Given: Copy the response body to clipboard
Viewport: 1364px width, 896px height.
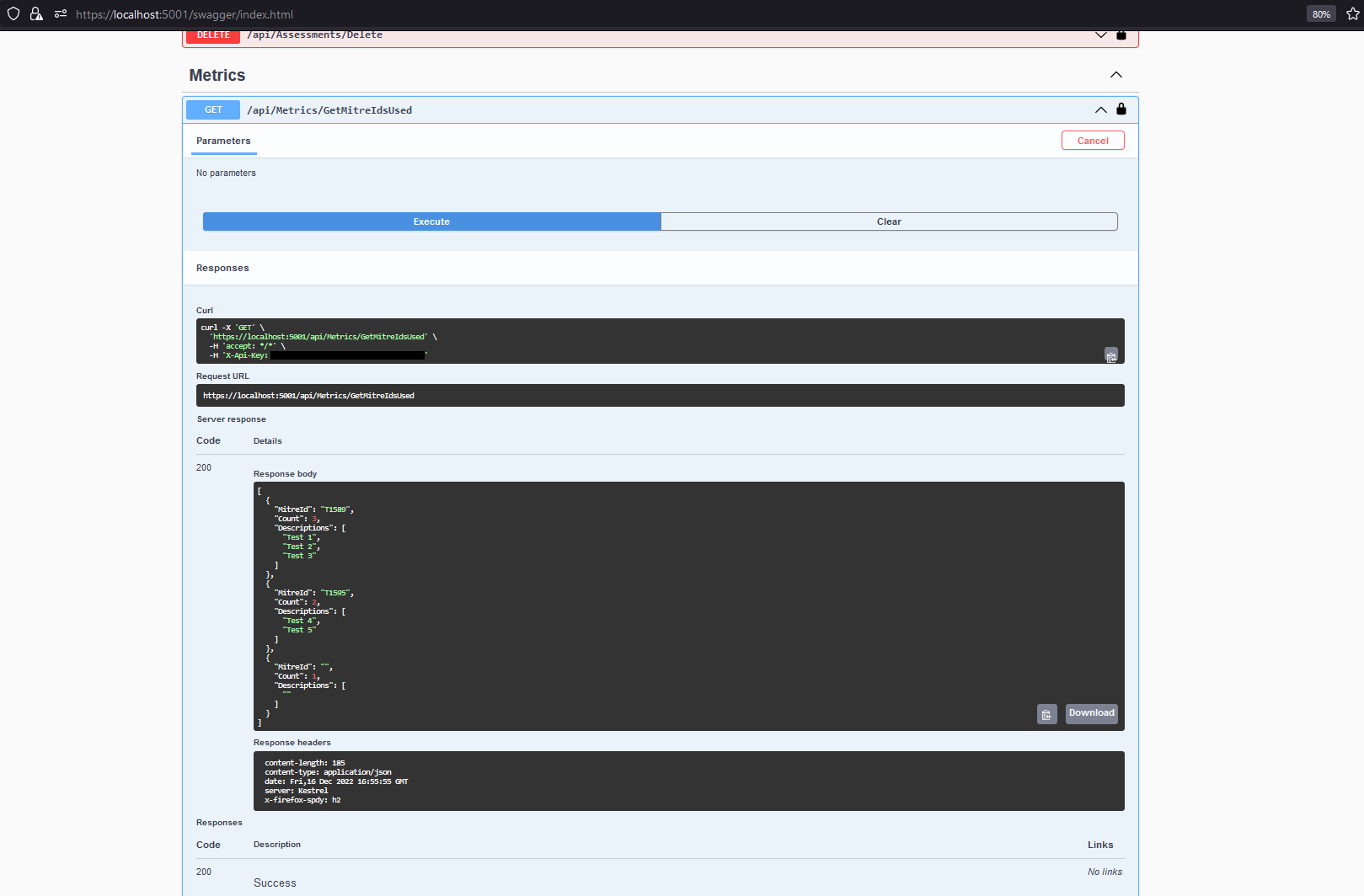Looking at the screenshot, I should point(1046,713).
